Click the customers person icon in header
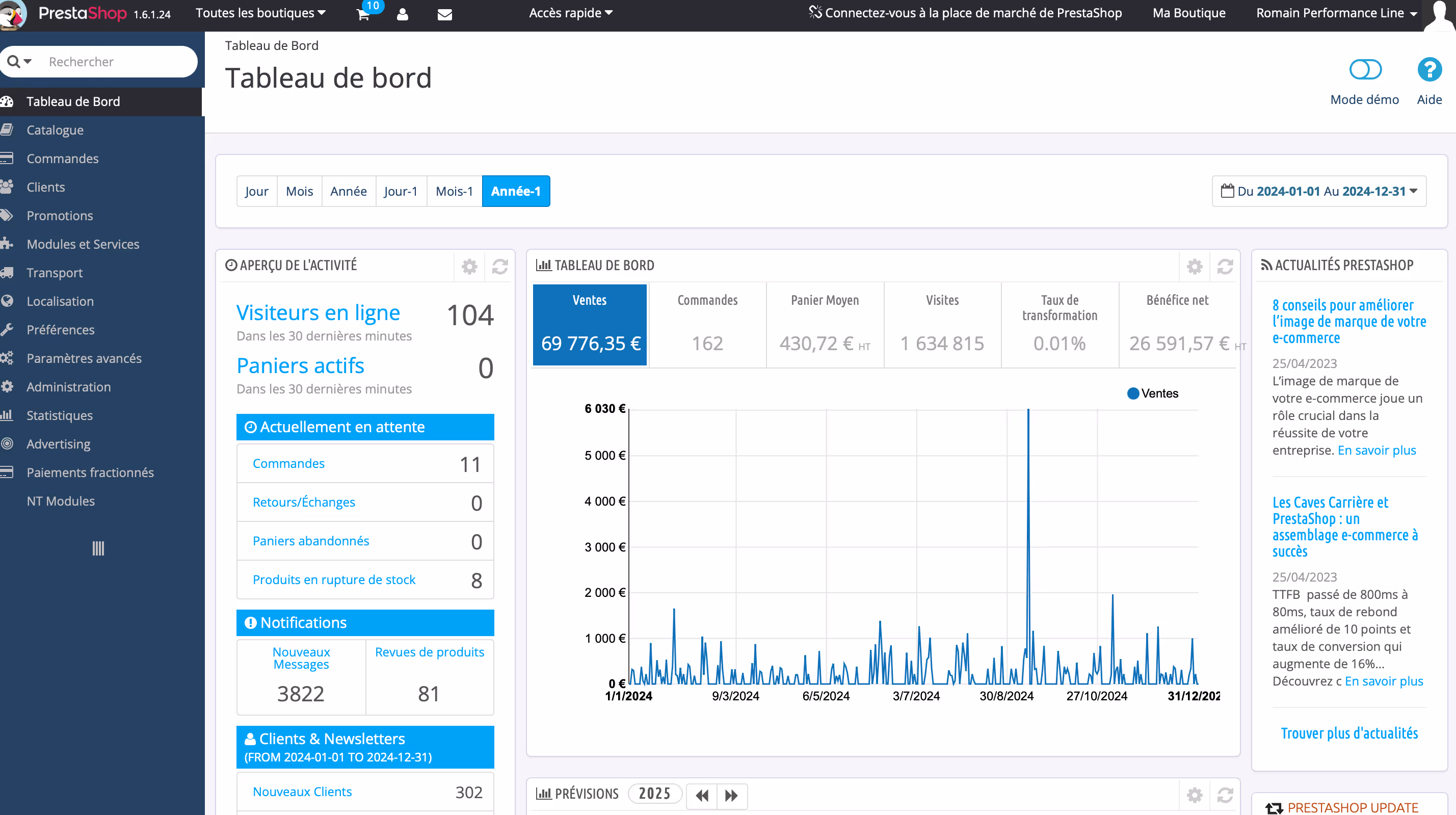This screenshot has width=1456, height=815. coord(403,15)
